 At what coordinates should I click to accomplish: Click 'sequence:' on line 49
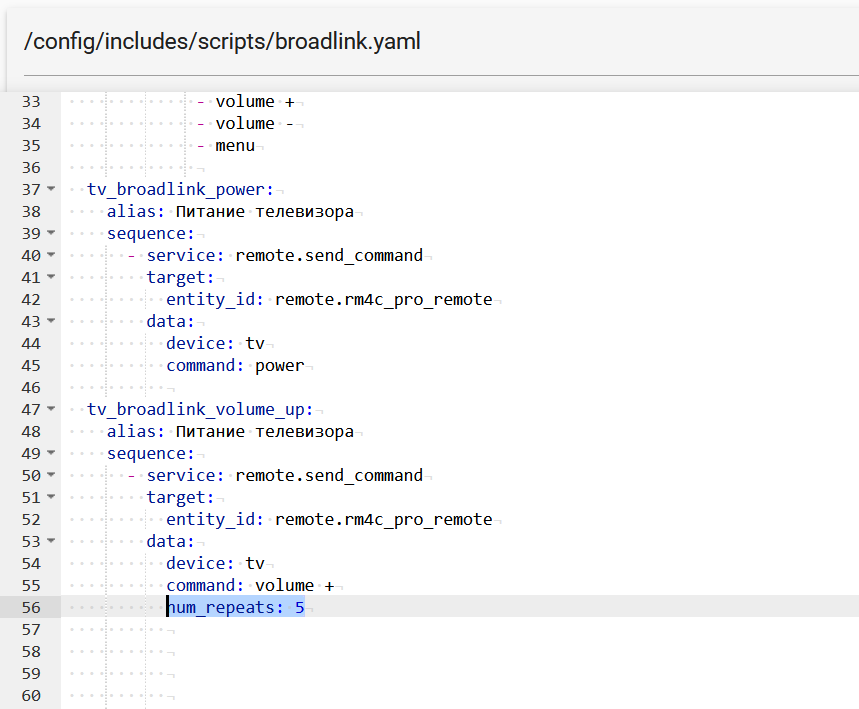click(x=151, y=454)
